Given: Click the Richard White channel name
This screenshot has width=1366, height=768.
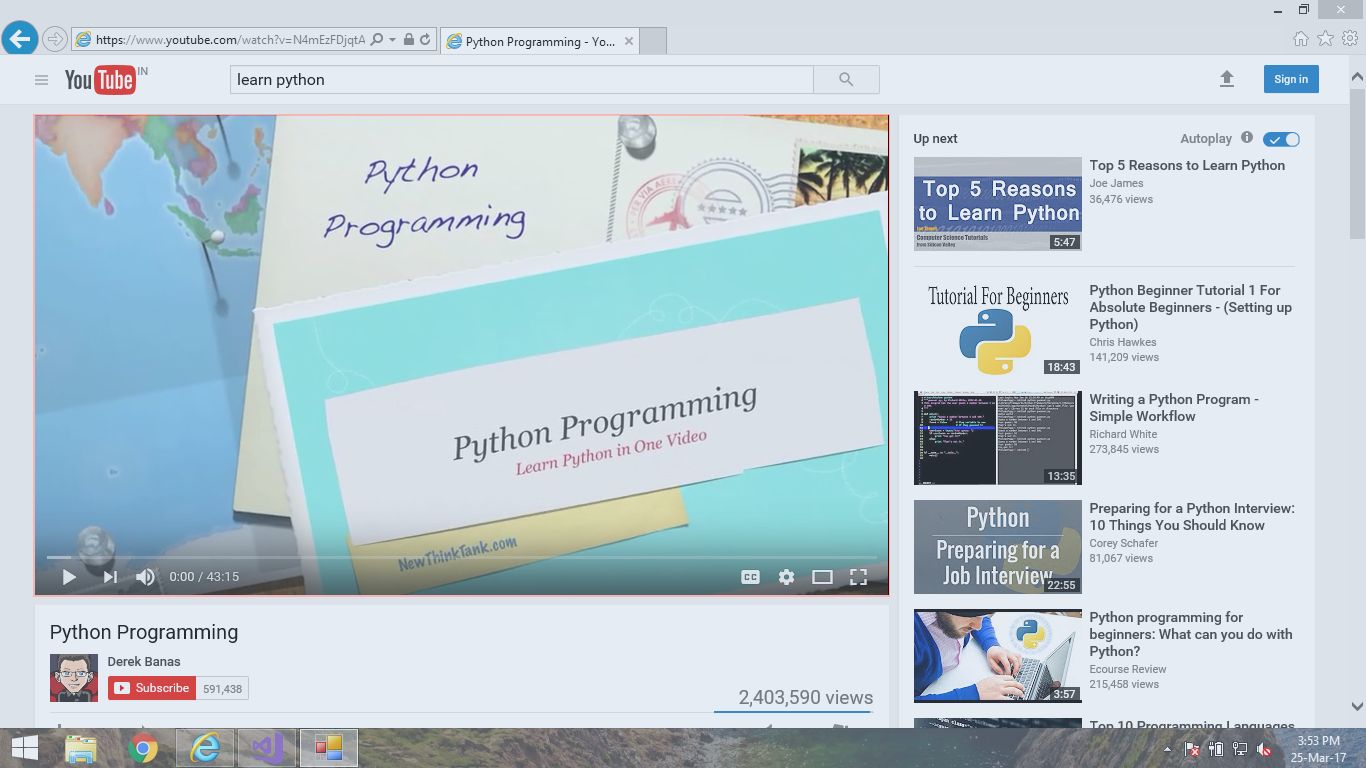Looking at the screenshot, I should 1124,435.
